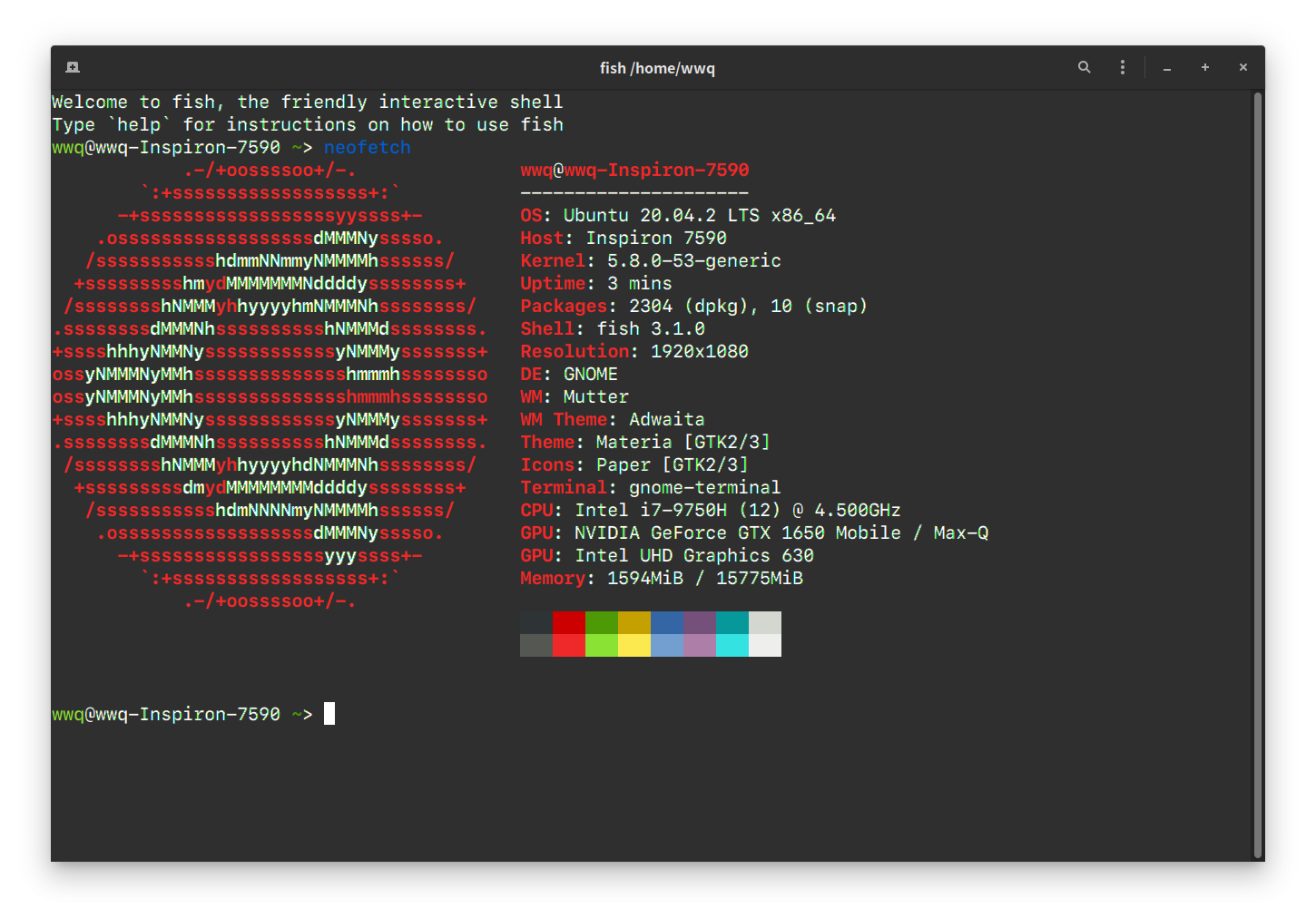The width and height of the screenshot is (1316, 918).
Task: Open the three-dot terminal menu
Action: (1123, 67)
